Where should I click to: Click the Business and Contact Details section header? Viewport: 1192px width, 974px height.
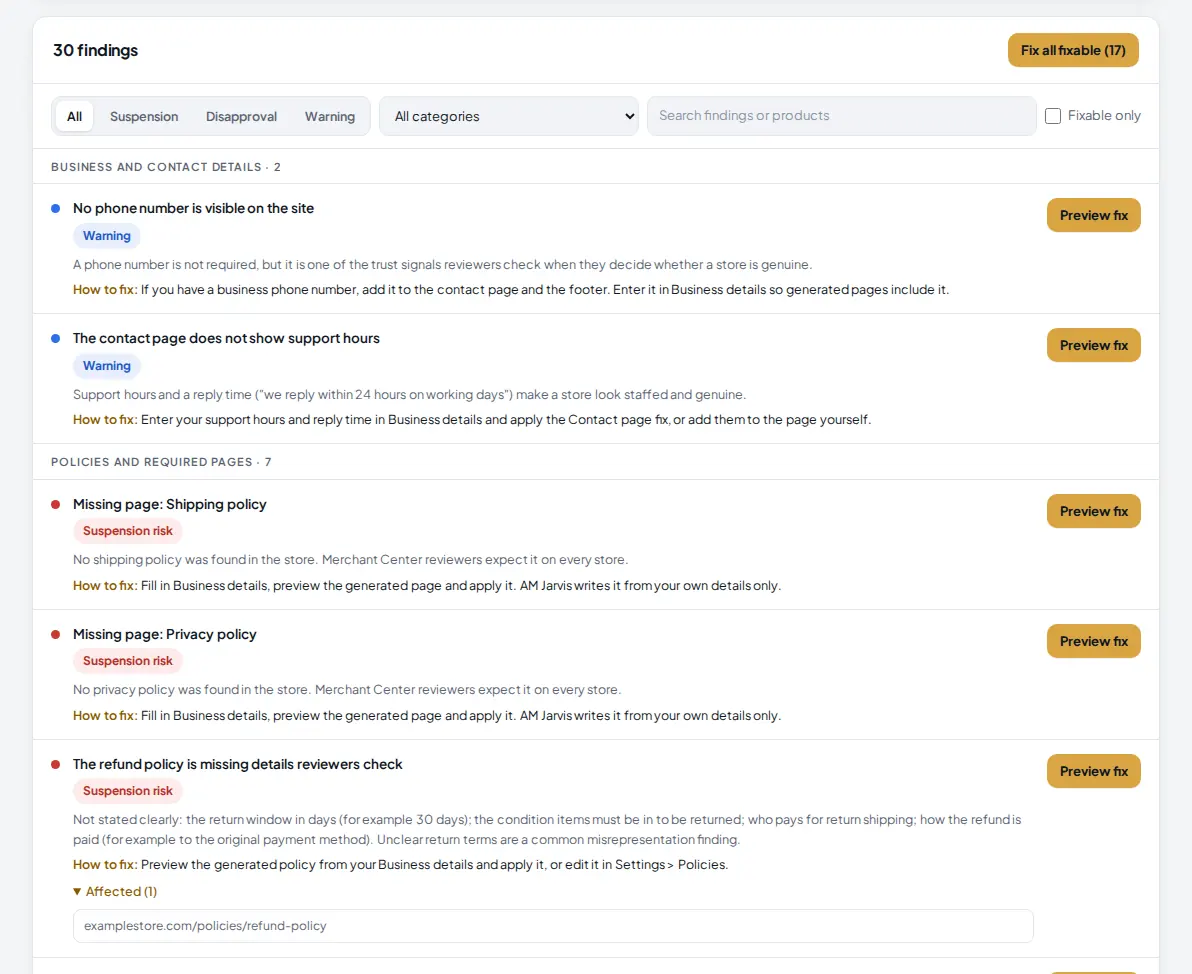pos(166,167)
